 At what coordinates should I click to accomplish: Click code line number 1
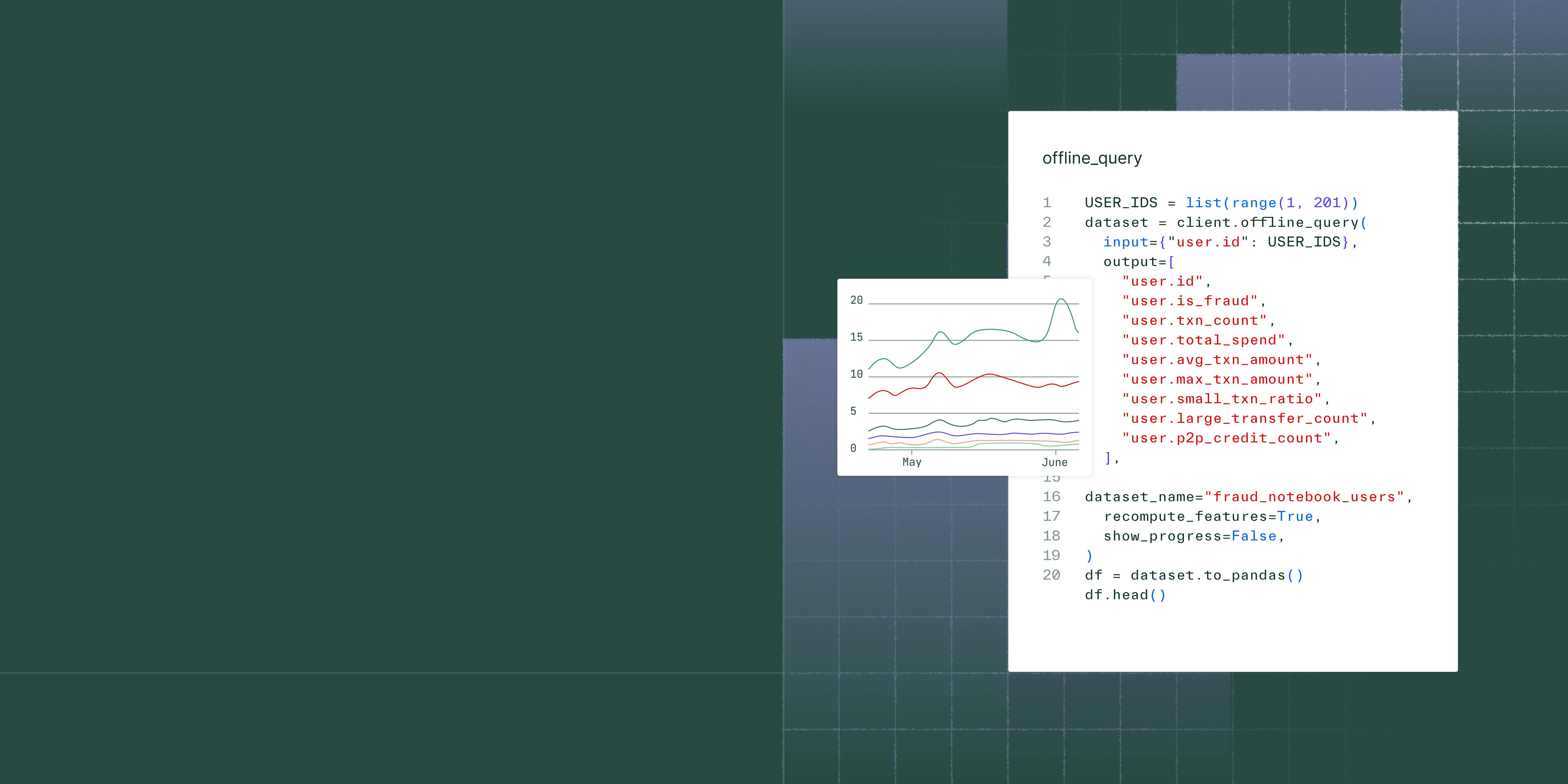pyautogui.click(x=1047, y=203)
